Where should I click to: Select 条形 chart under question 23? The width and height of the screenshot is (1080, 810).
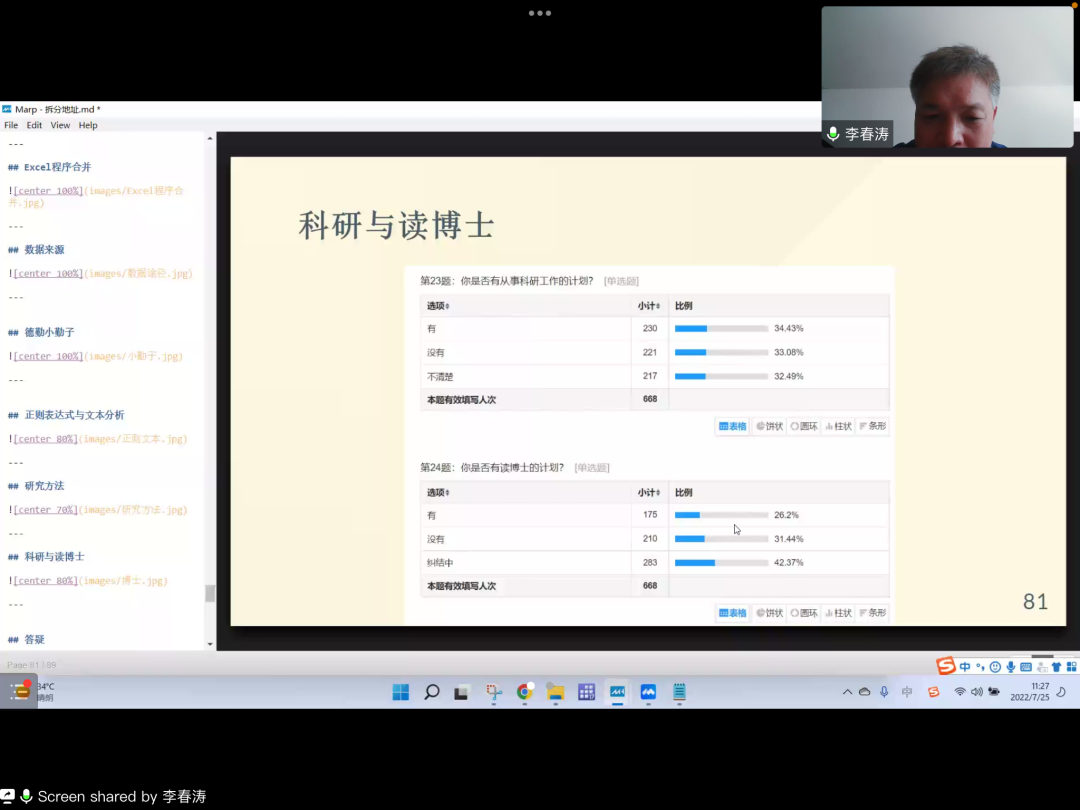click(x=873, y=426)
